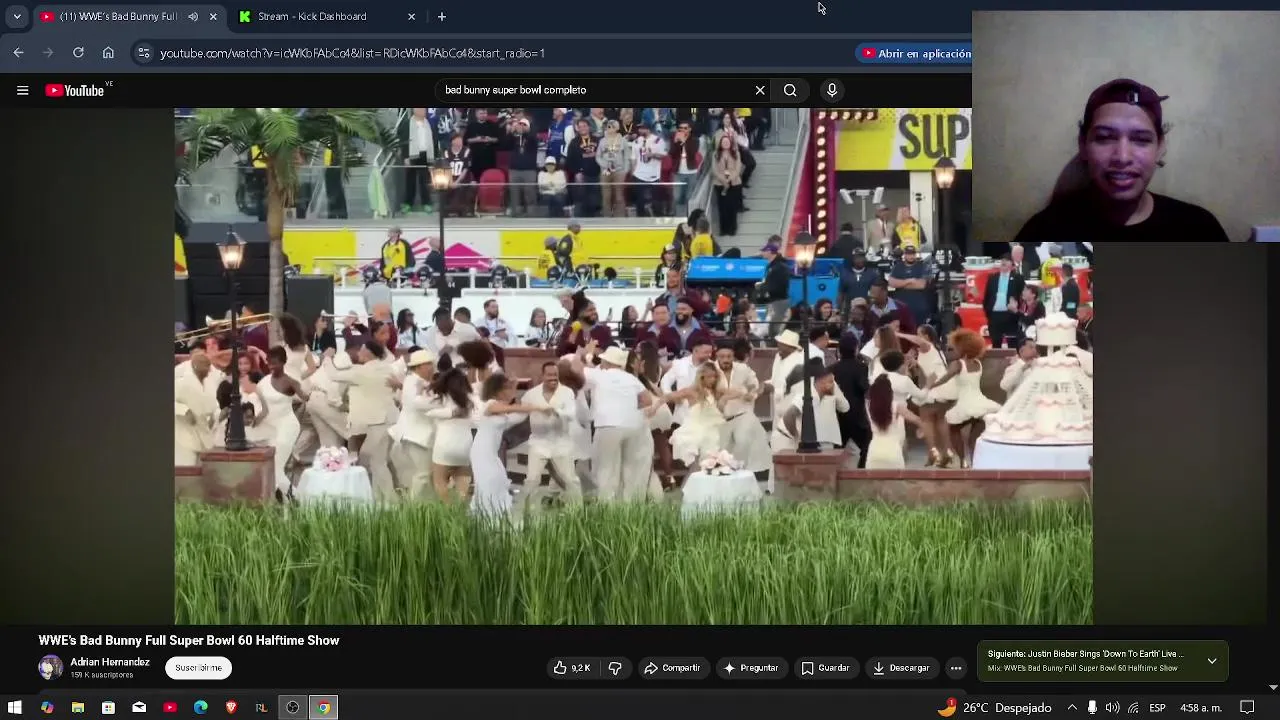Screen dimensions: 1280x720
Task: Download video with Descargar button
Action: (901, 668)
